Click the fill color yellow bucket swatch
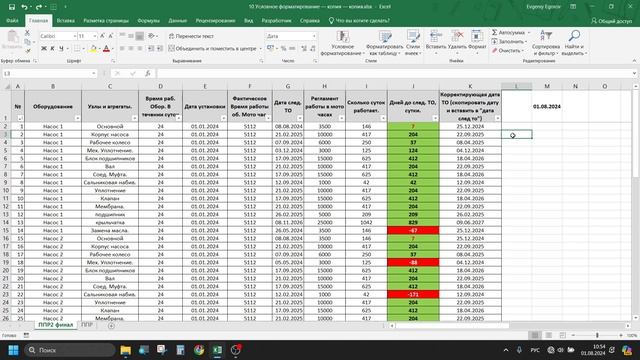The width and height of the screenshot is (640, 360). point(93,49)
